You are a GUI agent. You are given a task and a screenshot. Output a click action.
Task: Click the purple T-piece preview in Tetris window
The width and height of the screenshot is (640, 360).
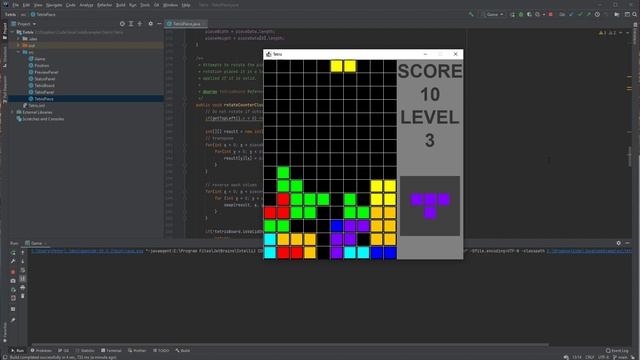coord(430,205)
